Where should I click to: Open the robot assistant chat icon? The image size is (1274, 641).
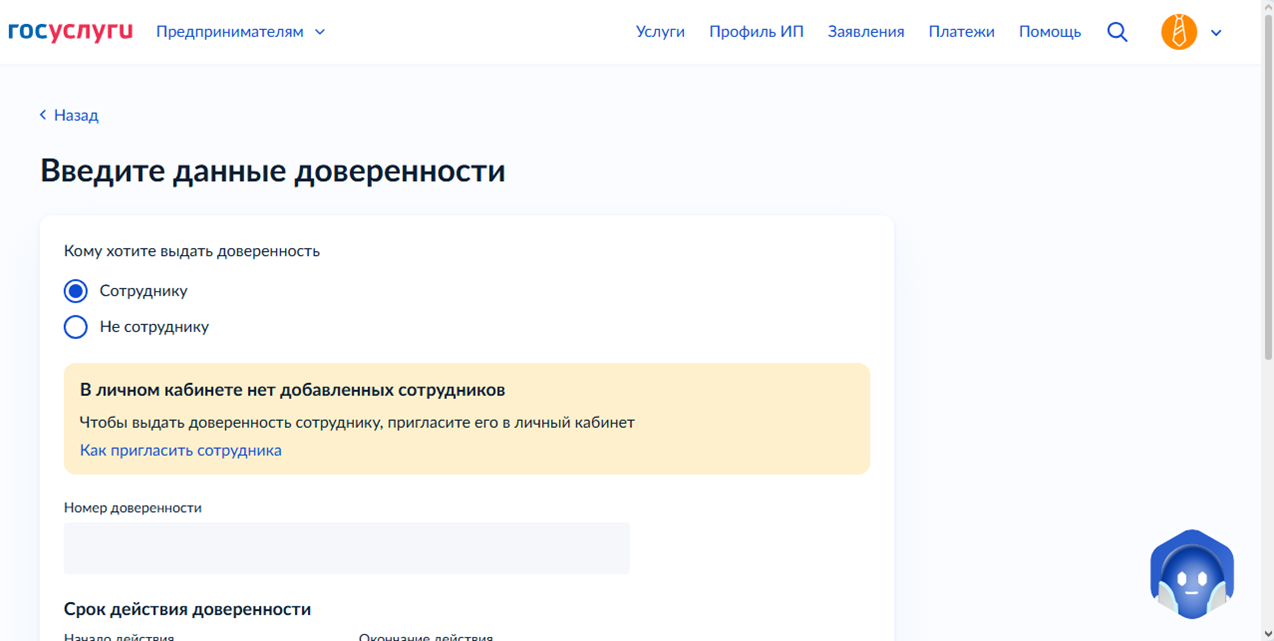(1192, 575)
